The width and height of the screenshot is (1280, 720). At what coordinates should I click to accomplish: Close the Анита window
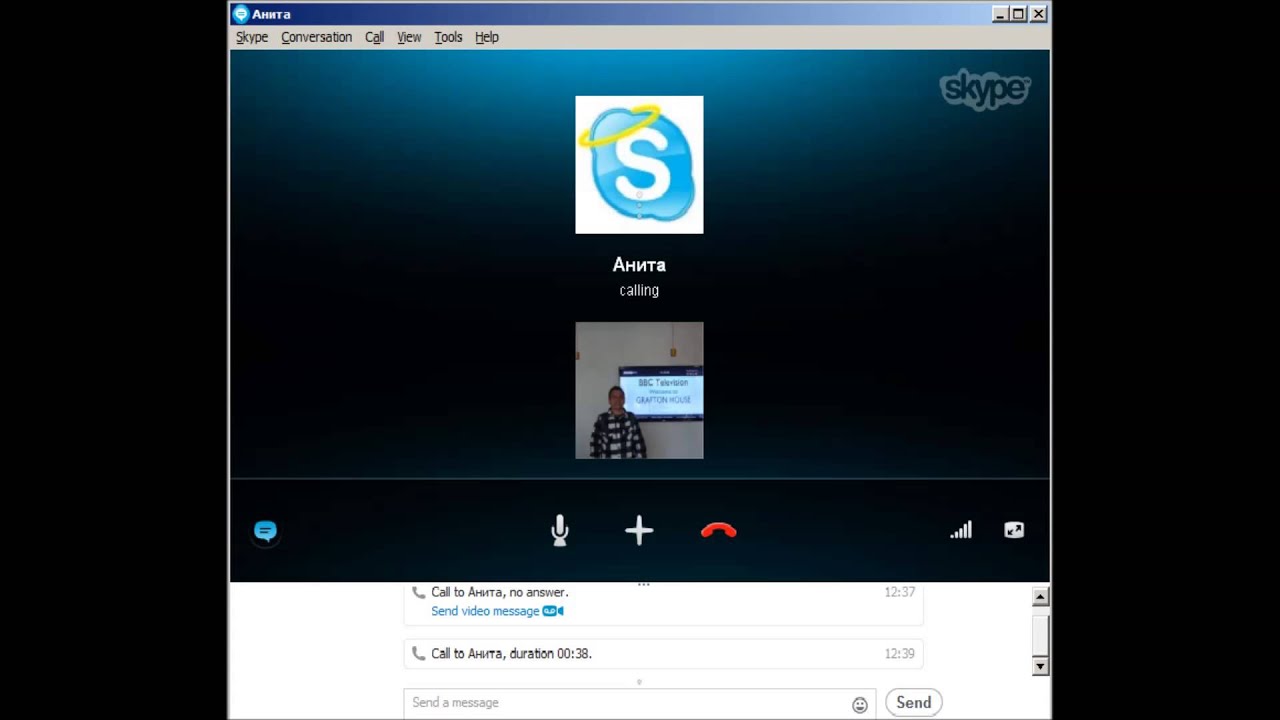click(x=1038, y=14)
